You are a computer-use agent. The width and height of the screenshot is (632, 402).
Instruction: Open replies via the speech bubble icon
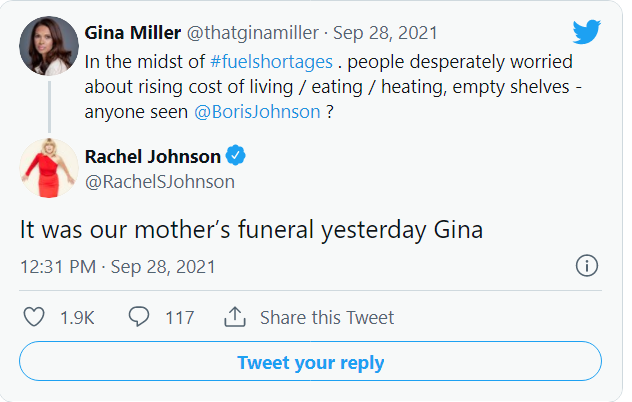click(x=139, y=318)
